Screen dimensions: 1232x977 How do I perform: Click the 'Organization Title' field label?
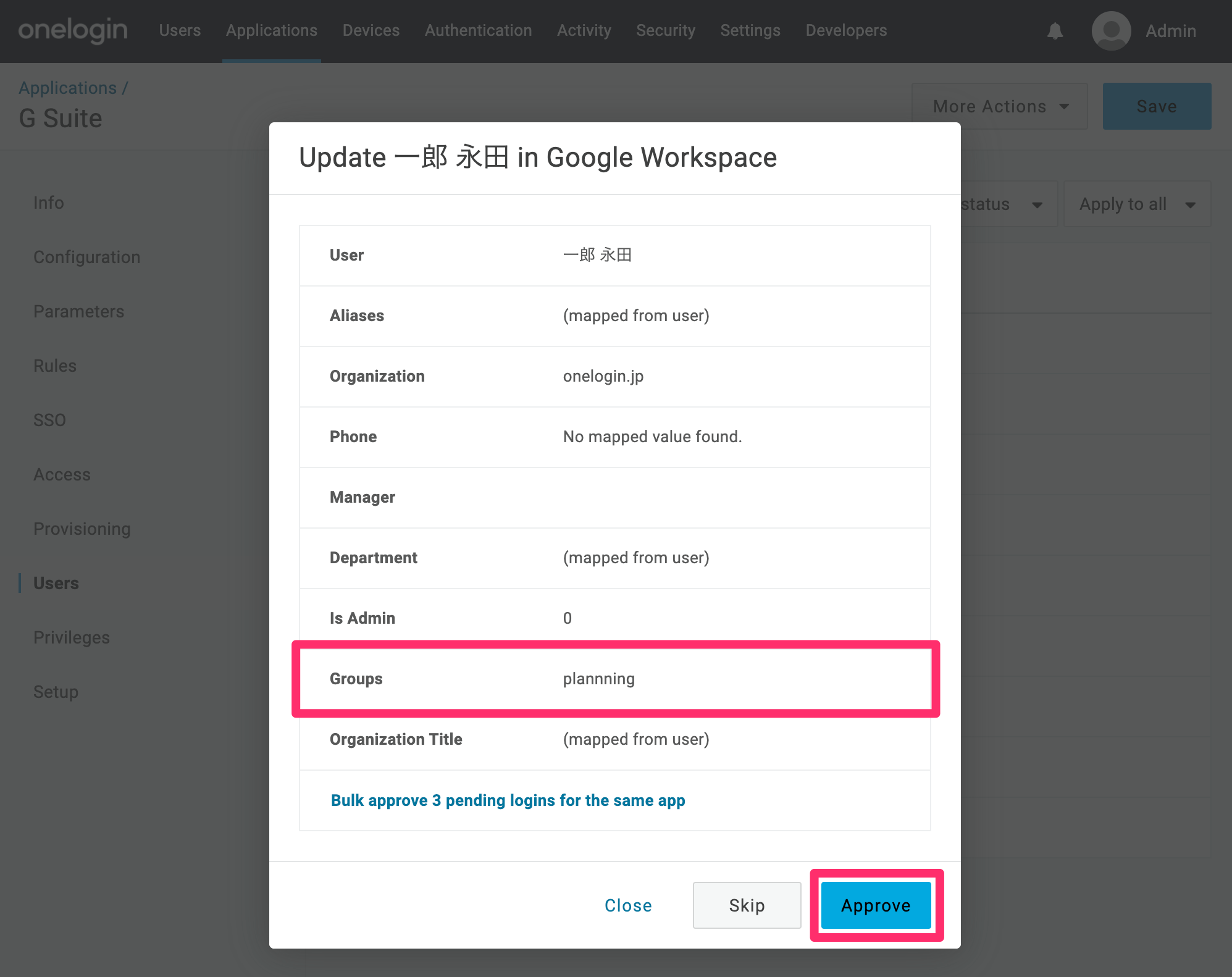(396, 739)
